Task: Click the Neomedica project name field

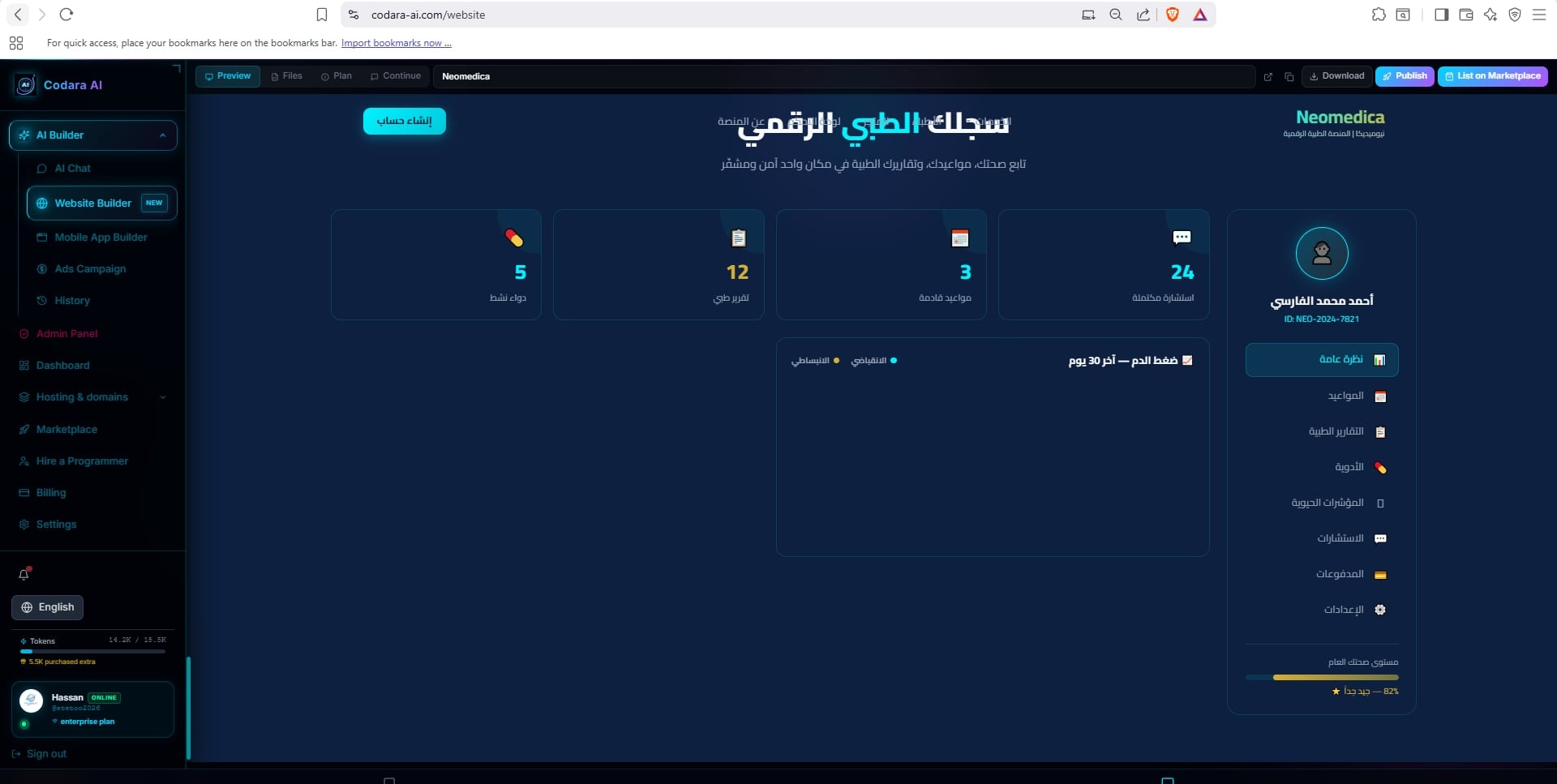Action: click(x=843, y=76)
